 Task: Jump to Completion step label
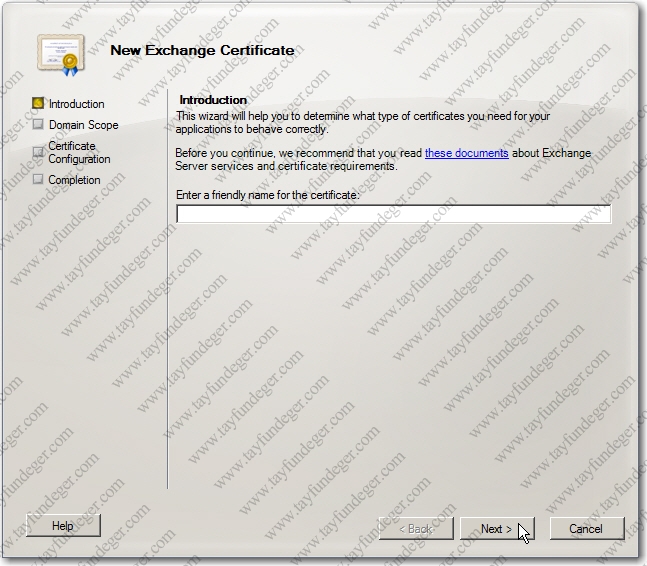tap(74, 180)
